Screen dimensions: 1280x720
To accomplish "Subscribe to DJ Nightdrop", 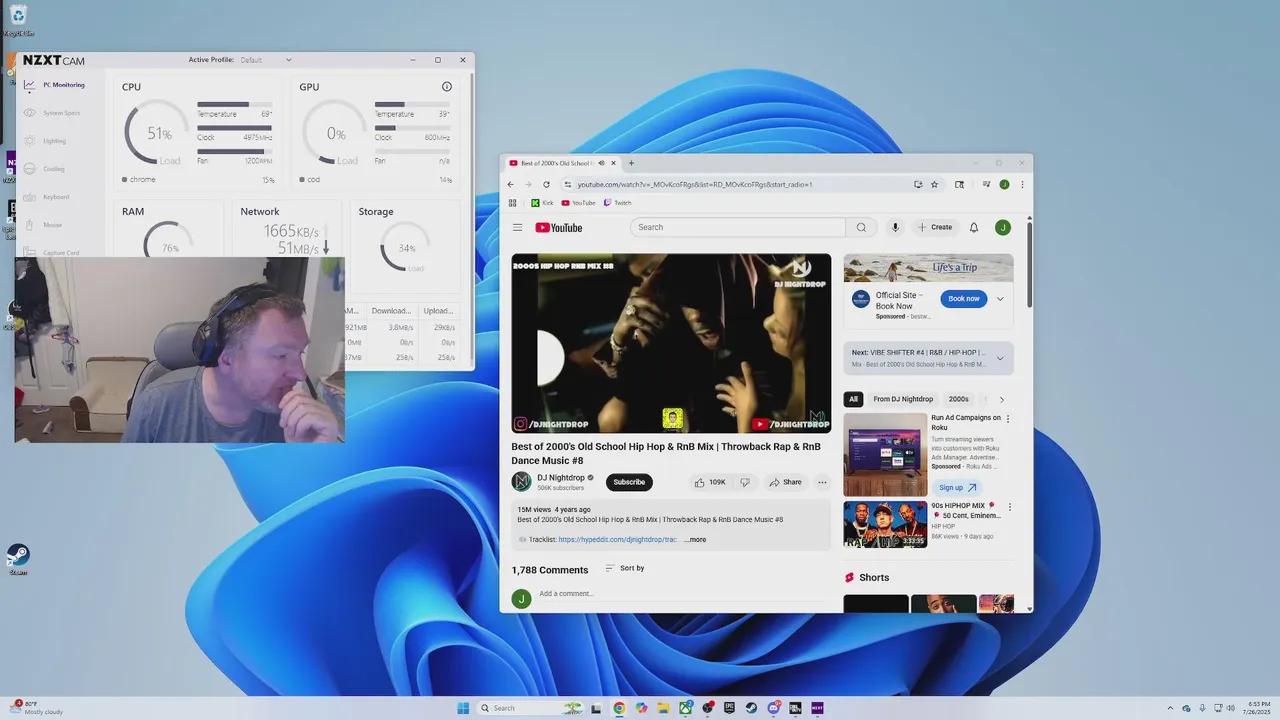I will coord(629,482).
